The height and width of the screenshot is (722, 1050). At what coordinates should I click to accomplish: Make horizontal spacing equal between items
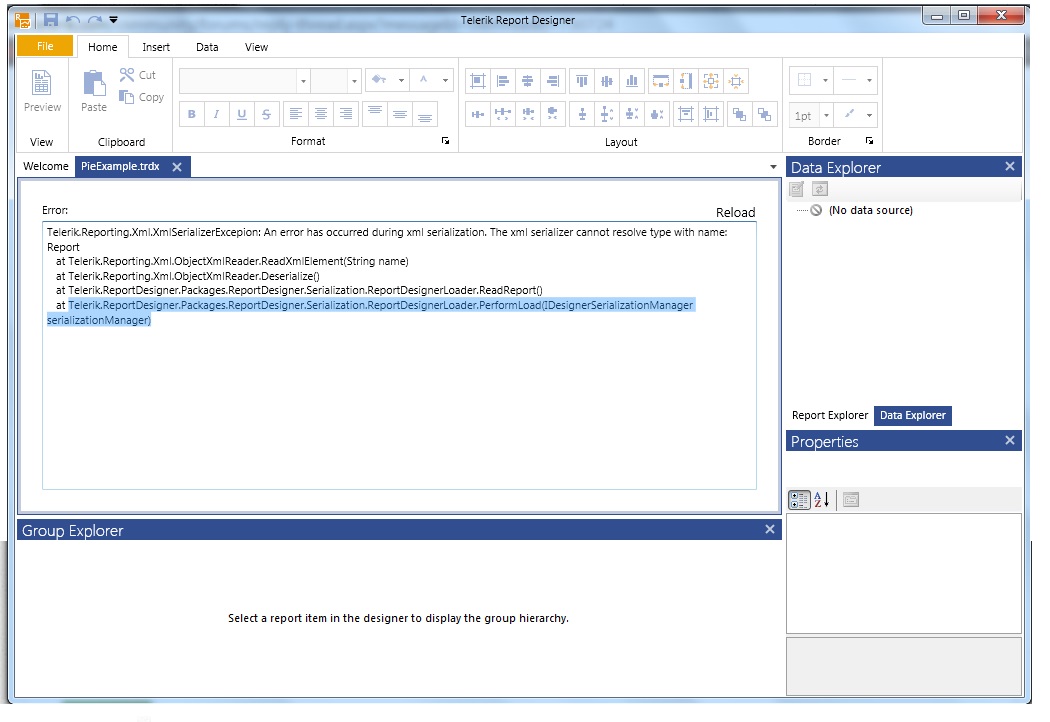477,115
